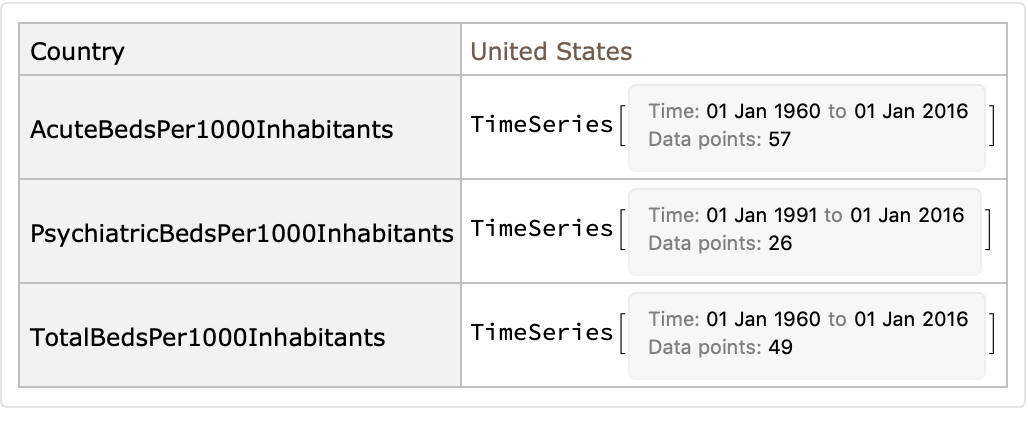
Task: Click the United States entity link
Action: pyautogui.click(x=551, y=51)
